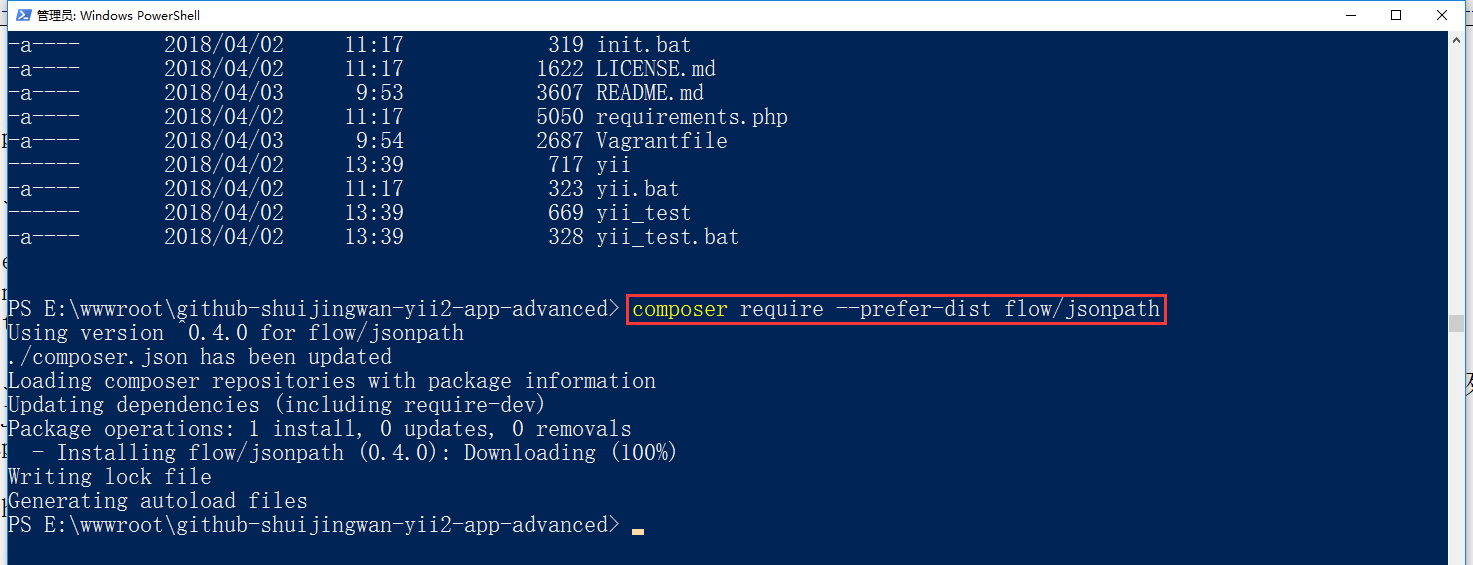The height and width of the screenshot is (565, 1473).
Task: Click the yii_test.bat filename
Action: pyautogui.click(x=667, y=237)
